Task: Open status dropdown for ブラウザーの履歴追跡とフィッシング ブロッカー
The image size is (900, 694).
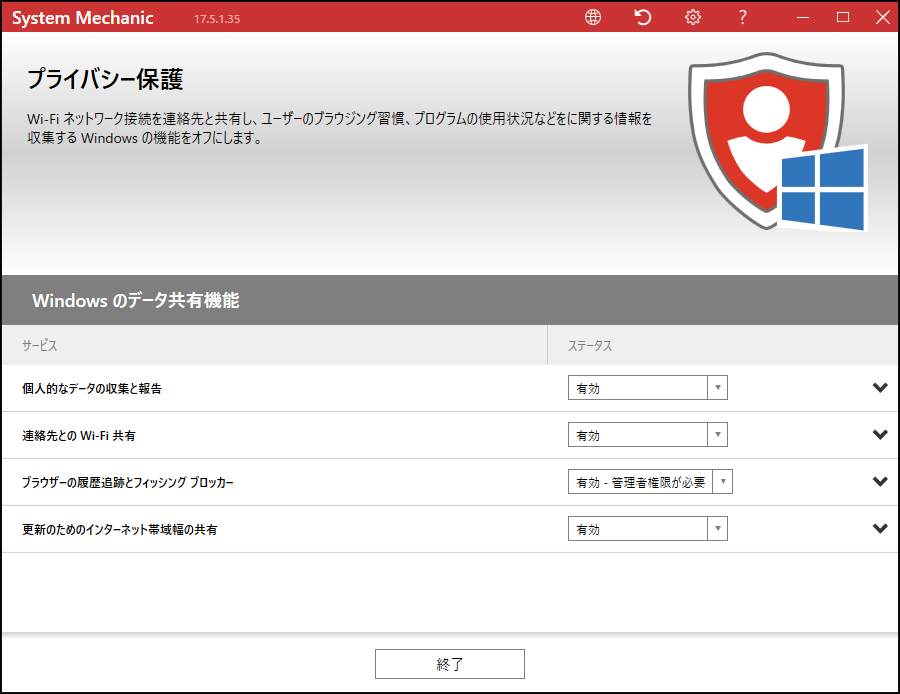Action: pos(650,482)
